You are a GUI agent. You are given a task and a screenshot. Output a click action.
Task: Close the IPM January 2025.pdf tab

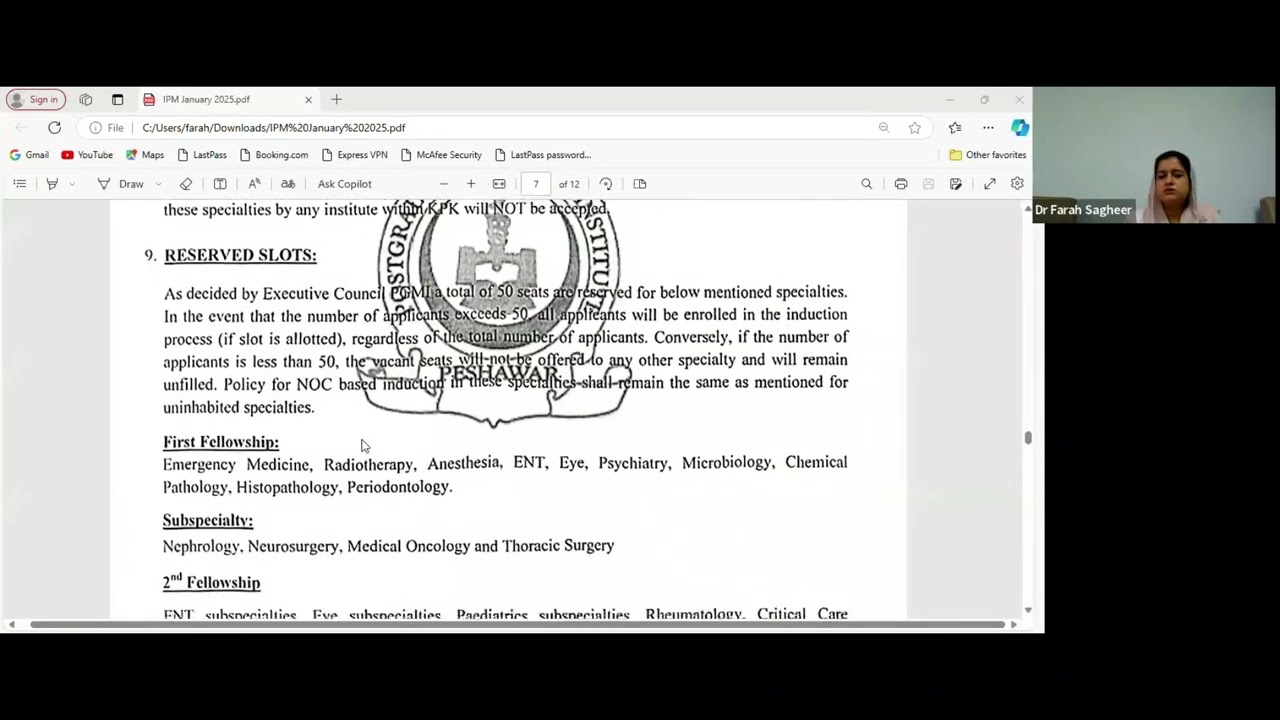click(x=308, y=100)
